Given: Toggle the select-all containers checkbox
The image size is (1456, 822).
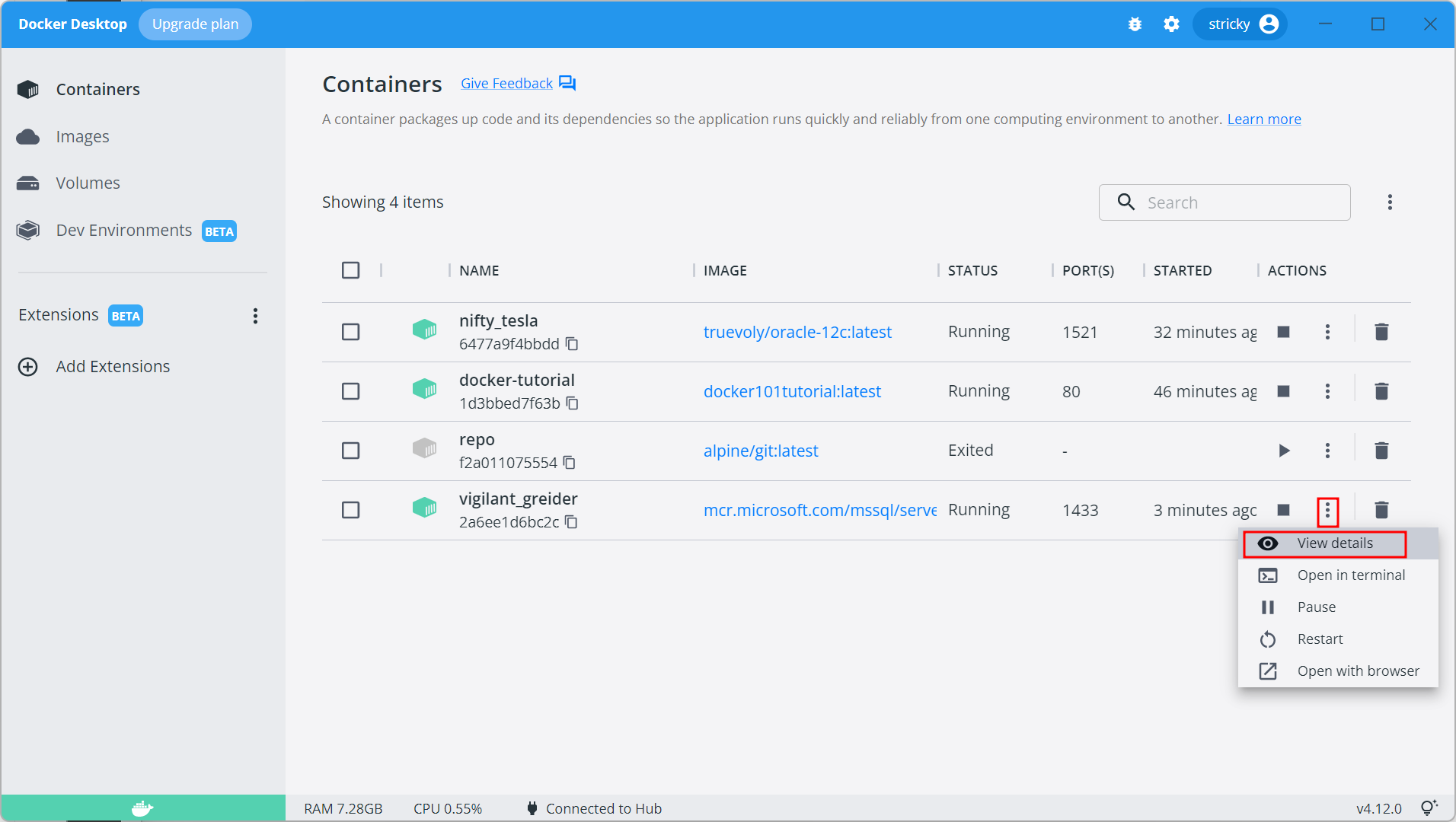Looking at the screenshot, I should [351, 270].
